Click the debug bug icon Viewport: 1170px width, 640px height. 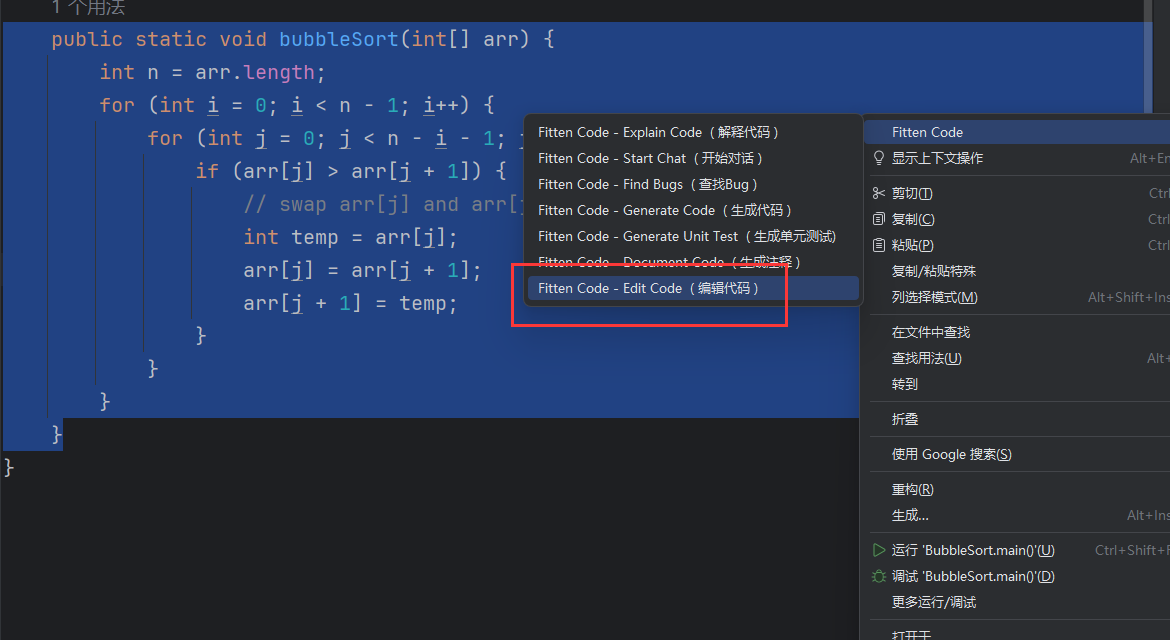(x=879, y=576)
